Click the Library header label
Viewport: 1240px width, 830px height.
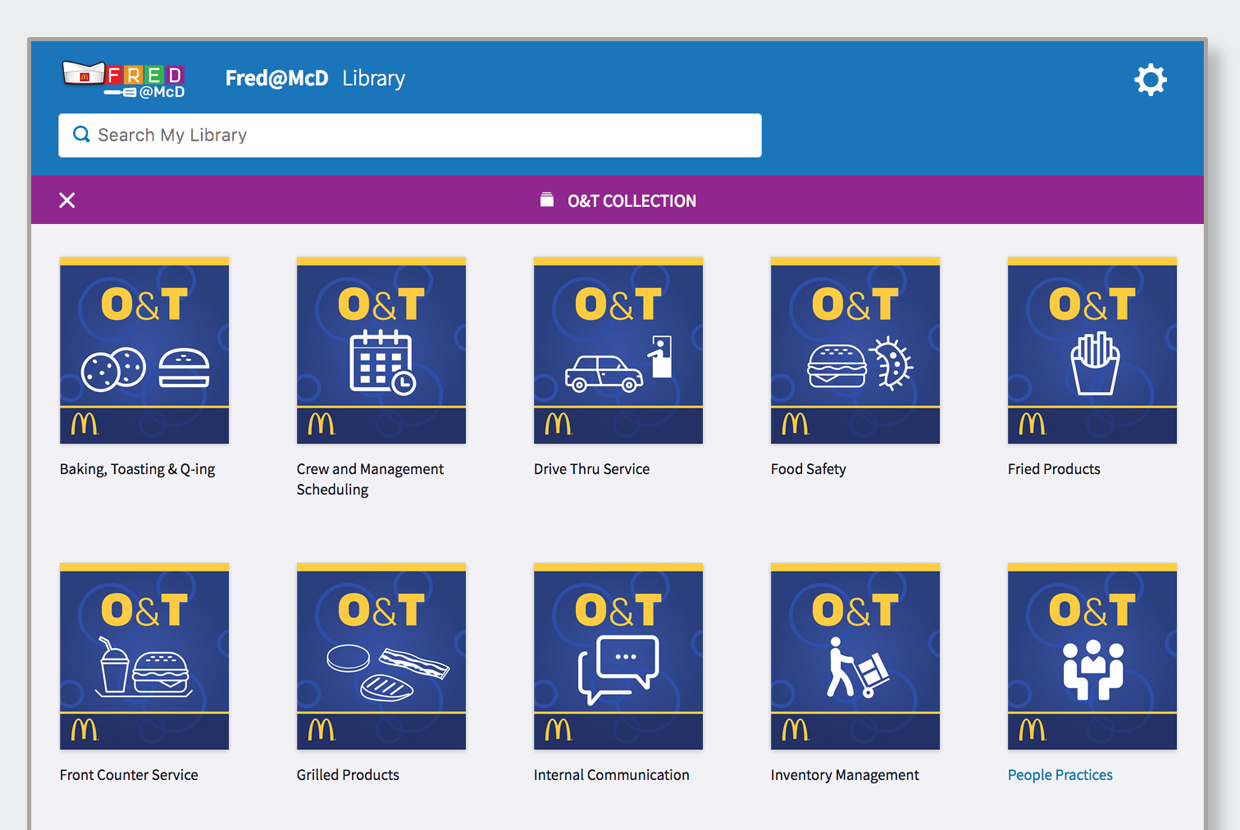coord(373,78)
